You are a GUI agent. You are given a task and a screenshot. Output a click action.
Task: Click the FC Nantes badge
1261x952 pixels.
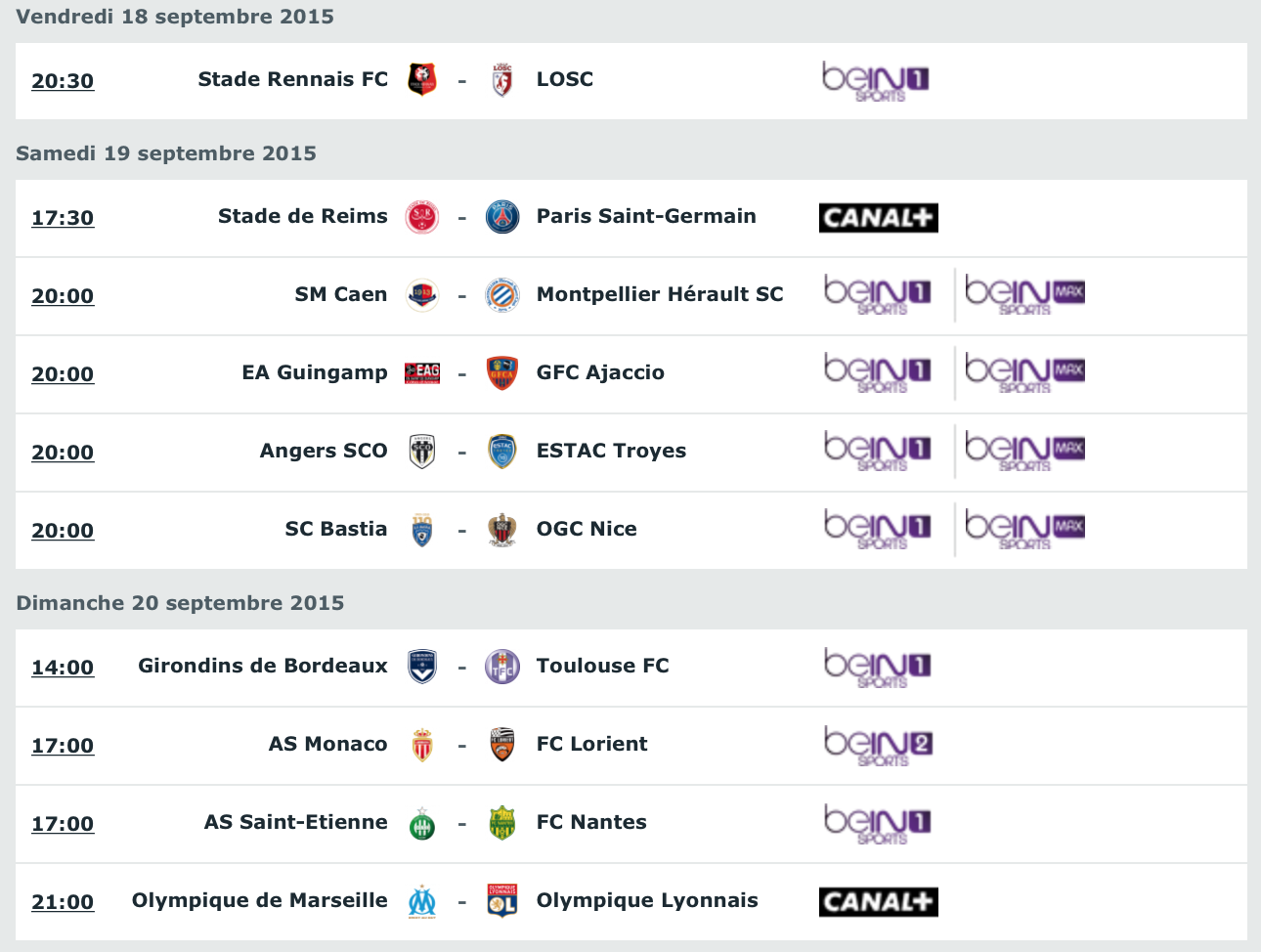[x=502, y=822]
